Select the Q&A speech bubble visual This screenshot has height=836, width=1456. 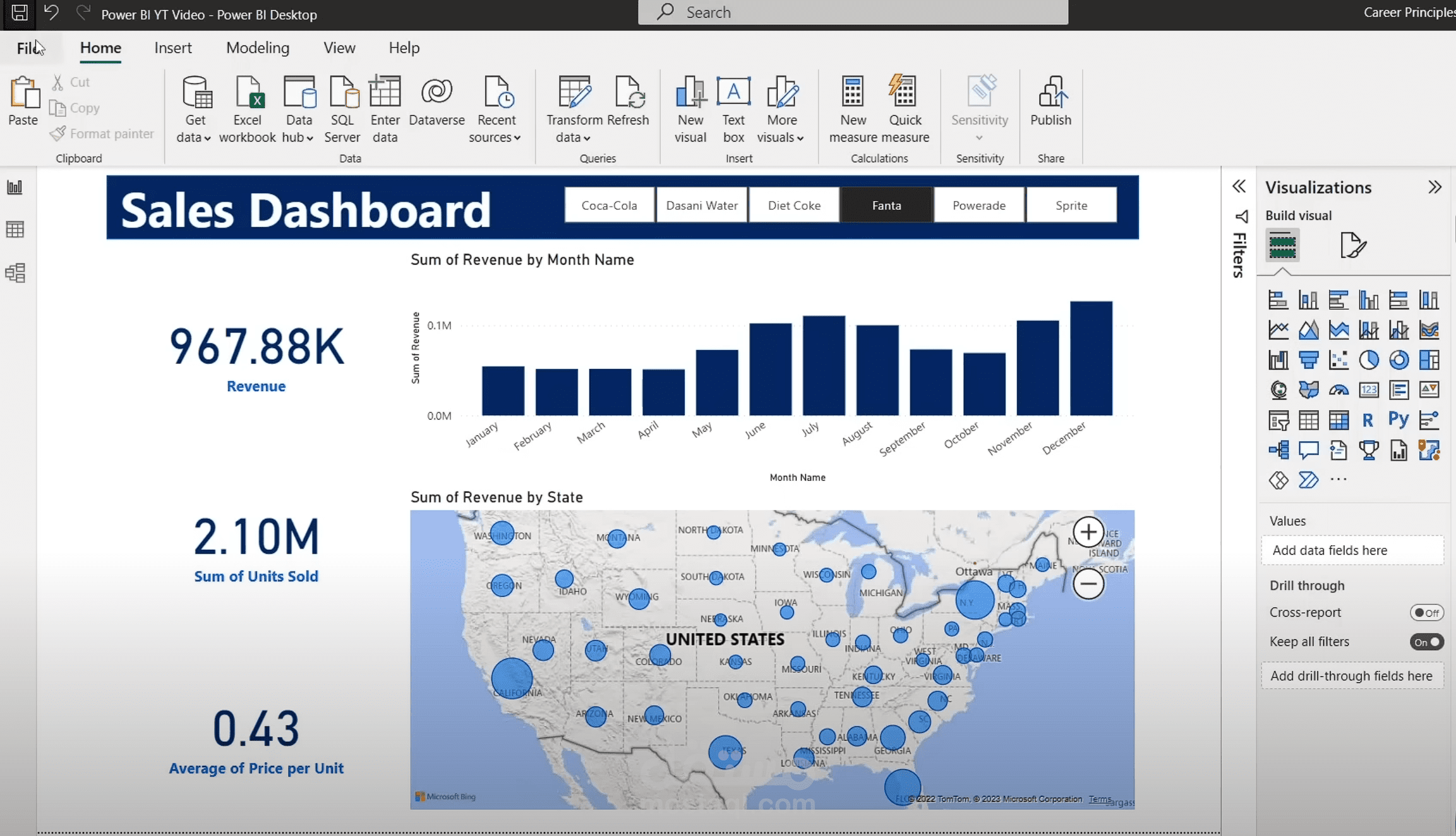(x=1308, y=450)
